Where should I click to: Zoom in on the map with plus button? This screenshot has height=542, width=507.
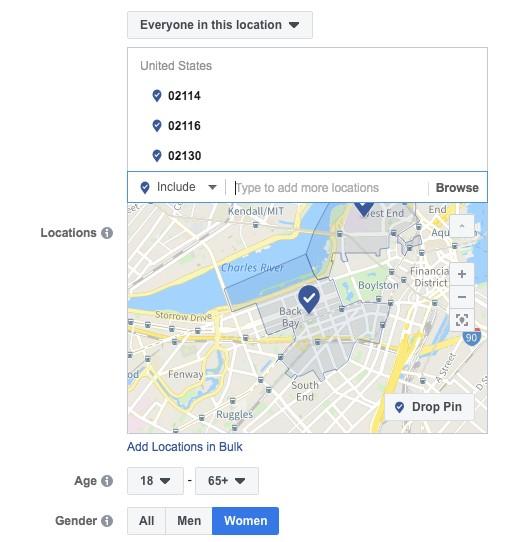pyautogui.click(x=462, y=274)
